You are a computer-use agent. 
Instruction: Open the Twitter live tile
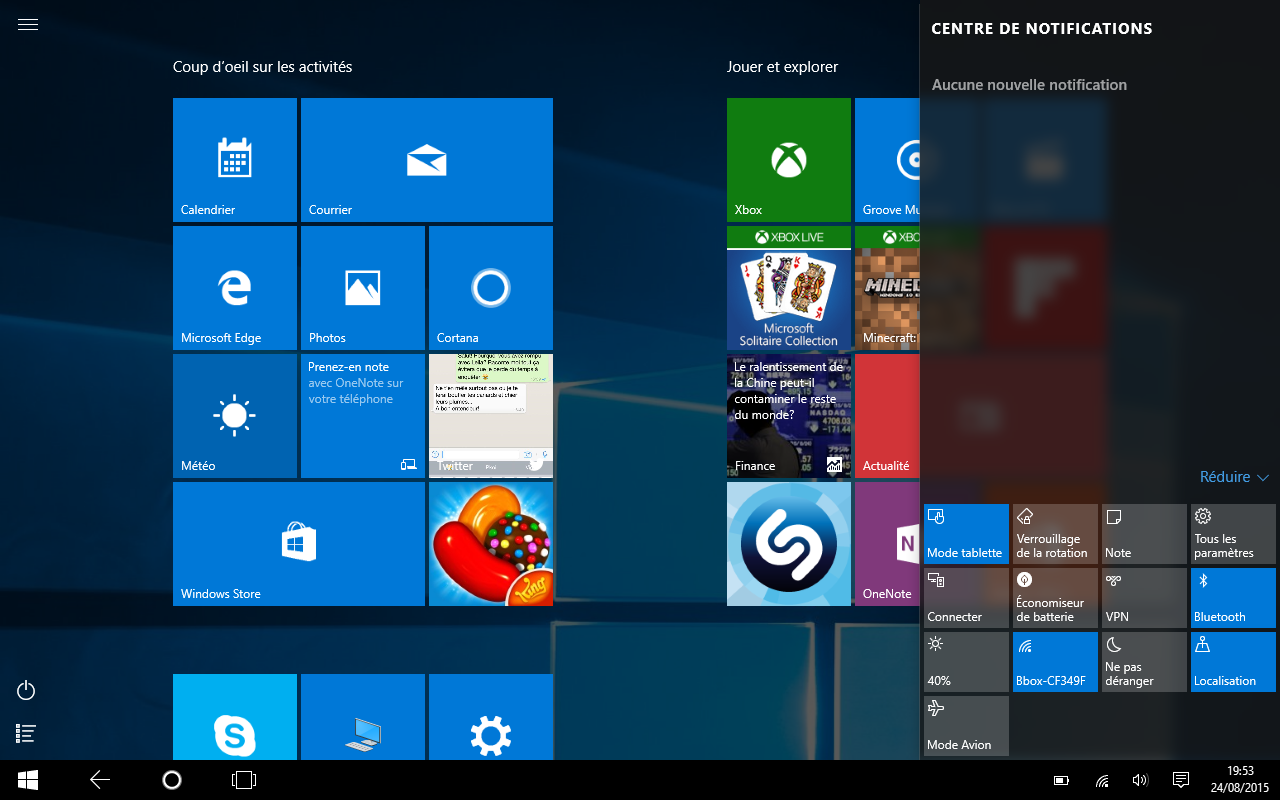point(491,416)
